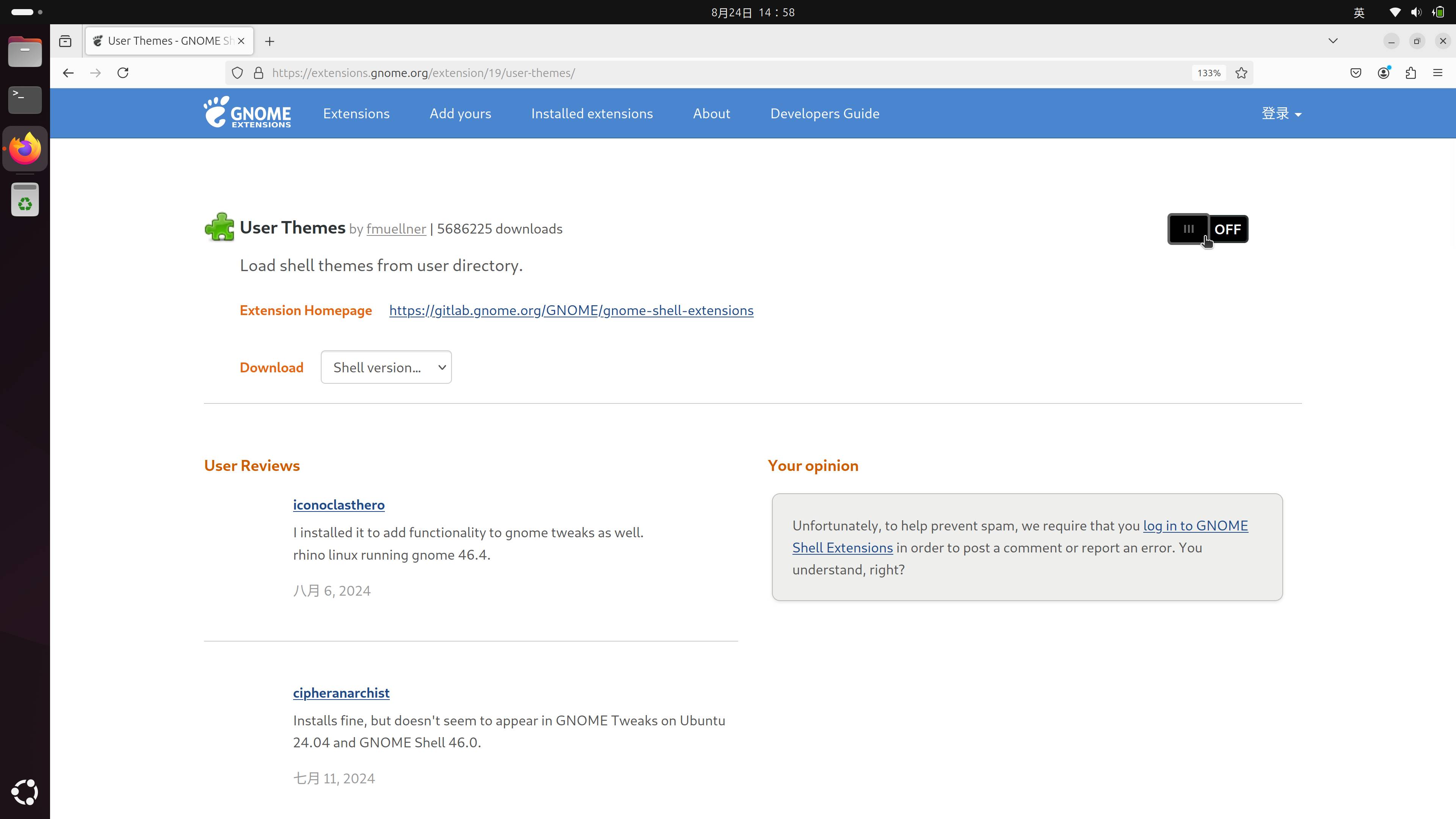
Task: Click the 七月 11, 2024 review date
Action: (334, 778)
